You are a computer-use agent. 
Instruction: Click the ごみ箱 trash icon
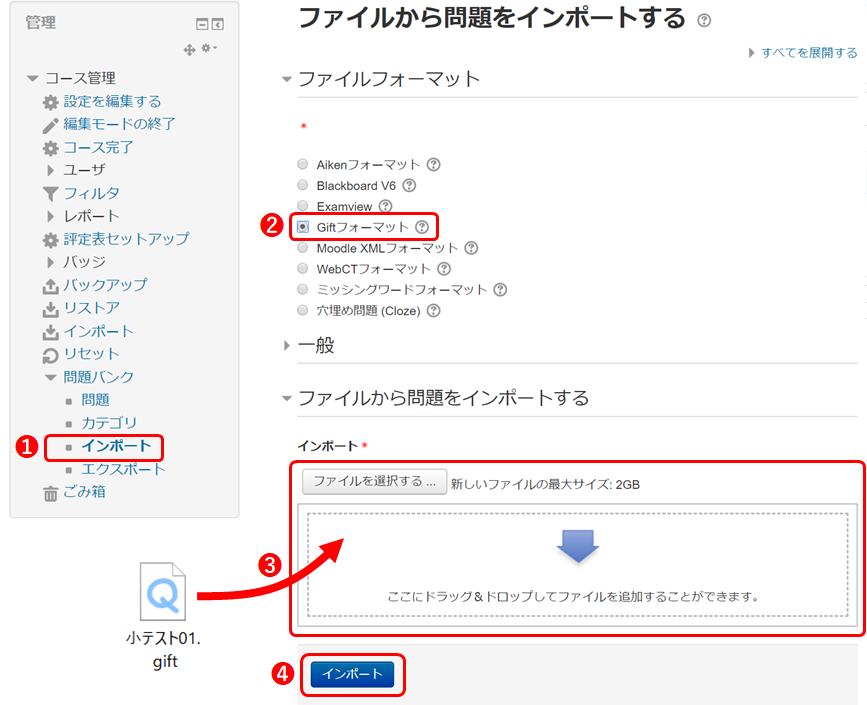(x=50, y=493)
